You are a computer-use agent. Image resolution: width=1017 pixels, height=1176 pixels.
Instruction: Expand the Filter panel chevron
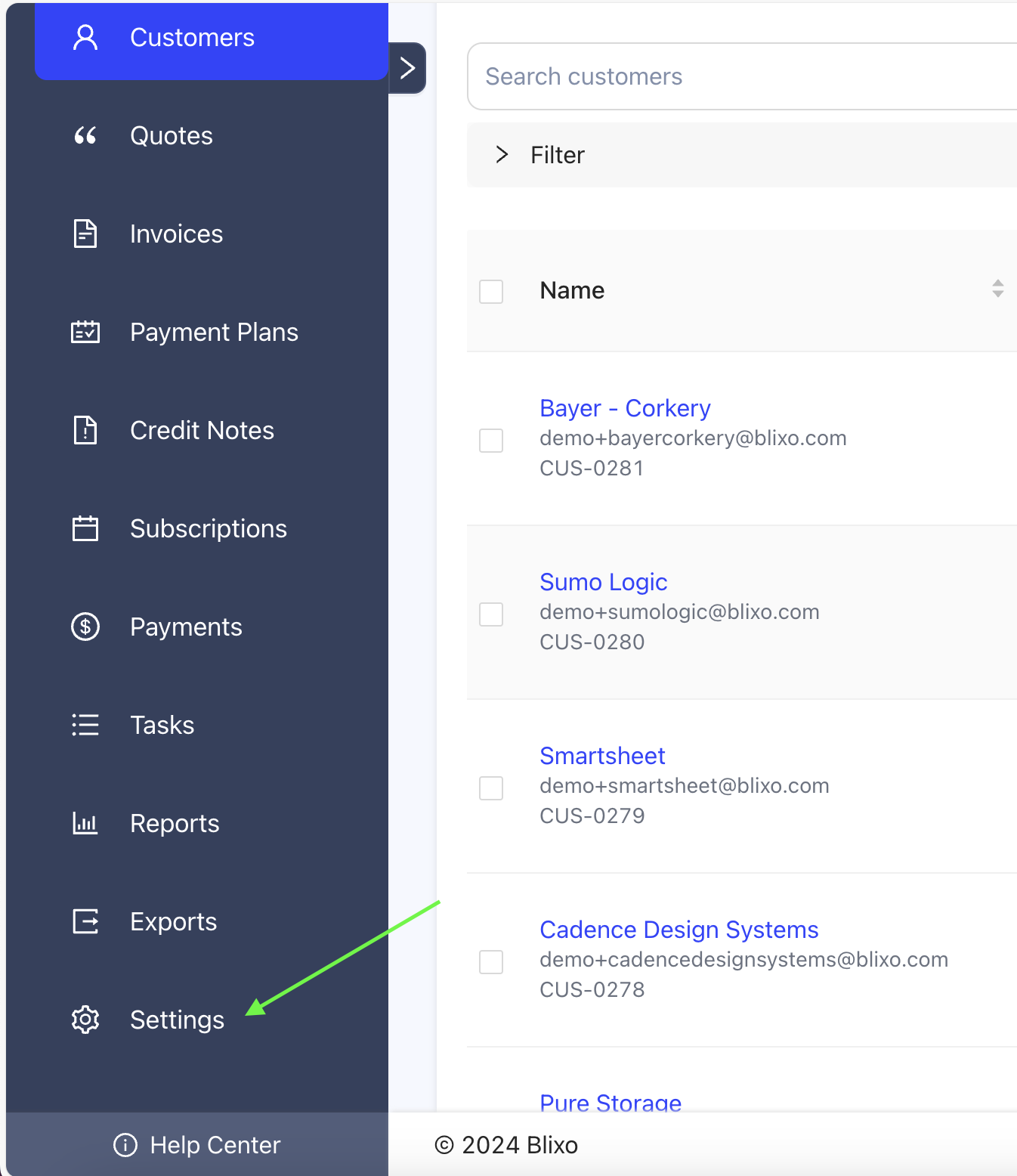pos(502,155)
